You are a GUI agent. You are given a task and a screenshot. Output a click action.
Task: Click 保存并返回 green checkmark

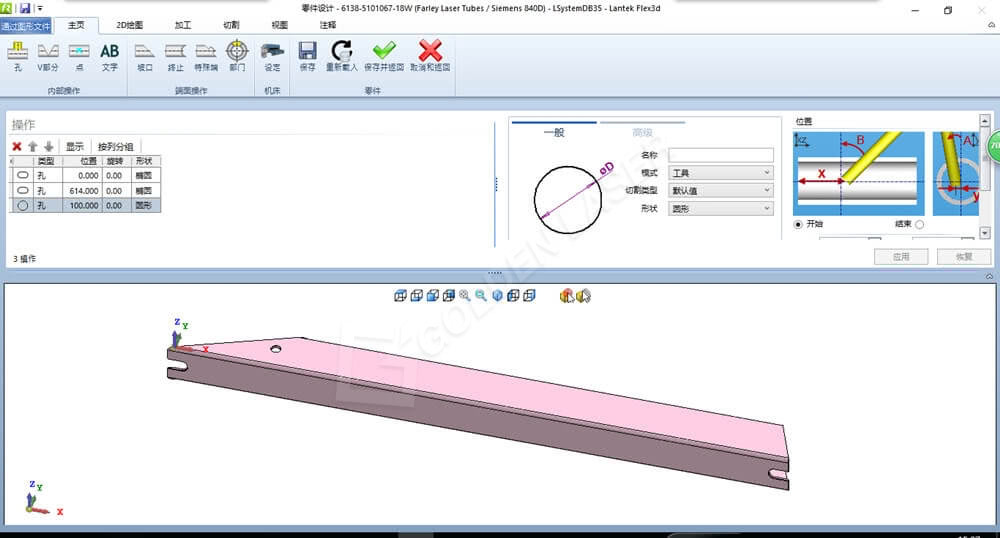pyautogui.click(x=384, y=55)
